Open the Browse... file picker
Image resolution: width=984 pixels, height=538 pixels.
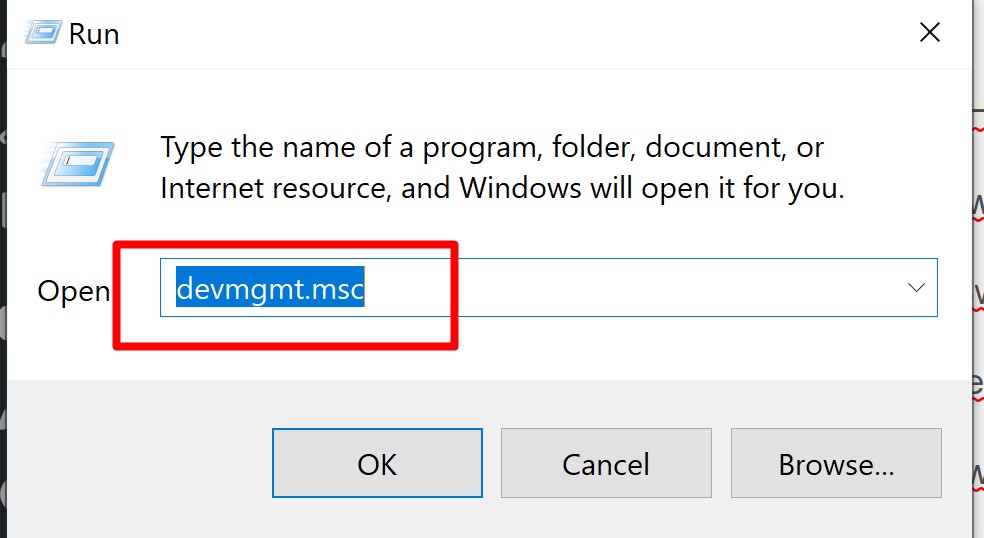click(836, 464)
